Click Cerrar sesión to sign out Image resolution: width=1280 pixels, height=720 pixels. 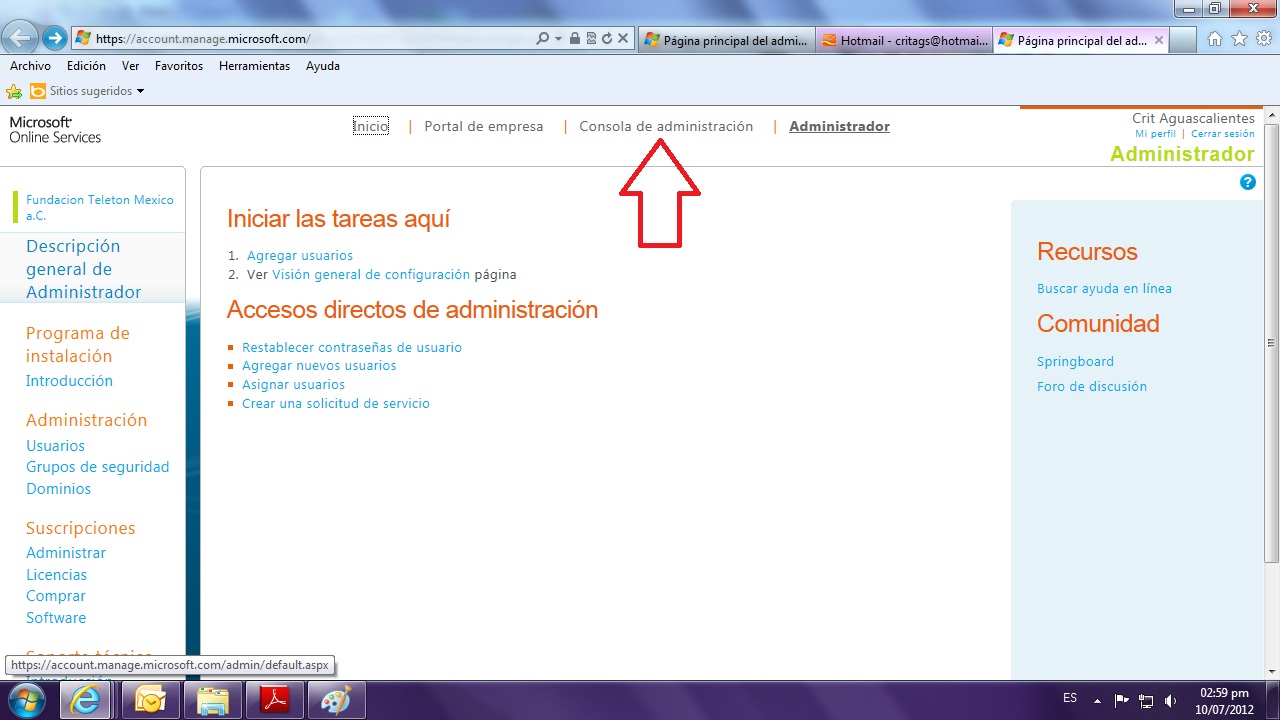click(x=1222, y=133)
